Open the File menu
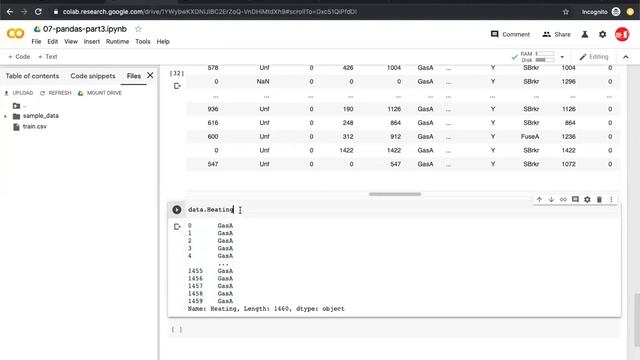The width and height of the screenshot is (640, 360). [36, 42]
